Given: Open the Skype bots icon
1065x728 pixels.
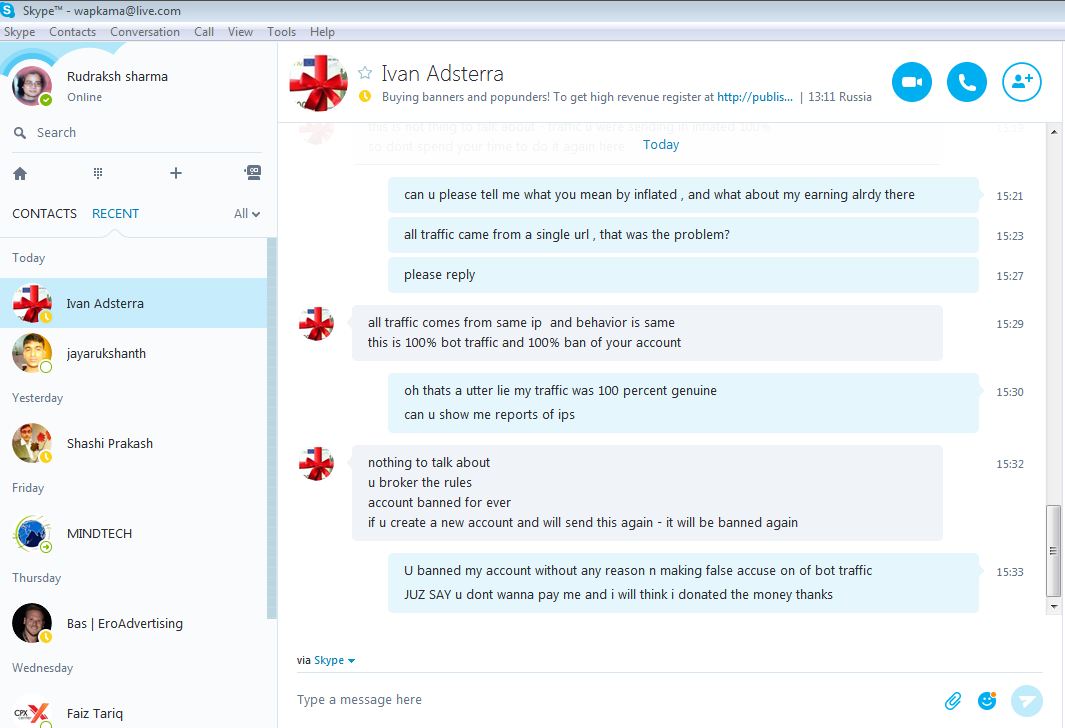Looking at the screenshot, I should point(253,172).
